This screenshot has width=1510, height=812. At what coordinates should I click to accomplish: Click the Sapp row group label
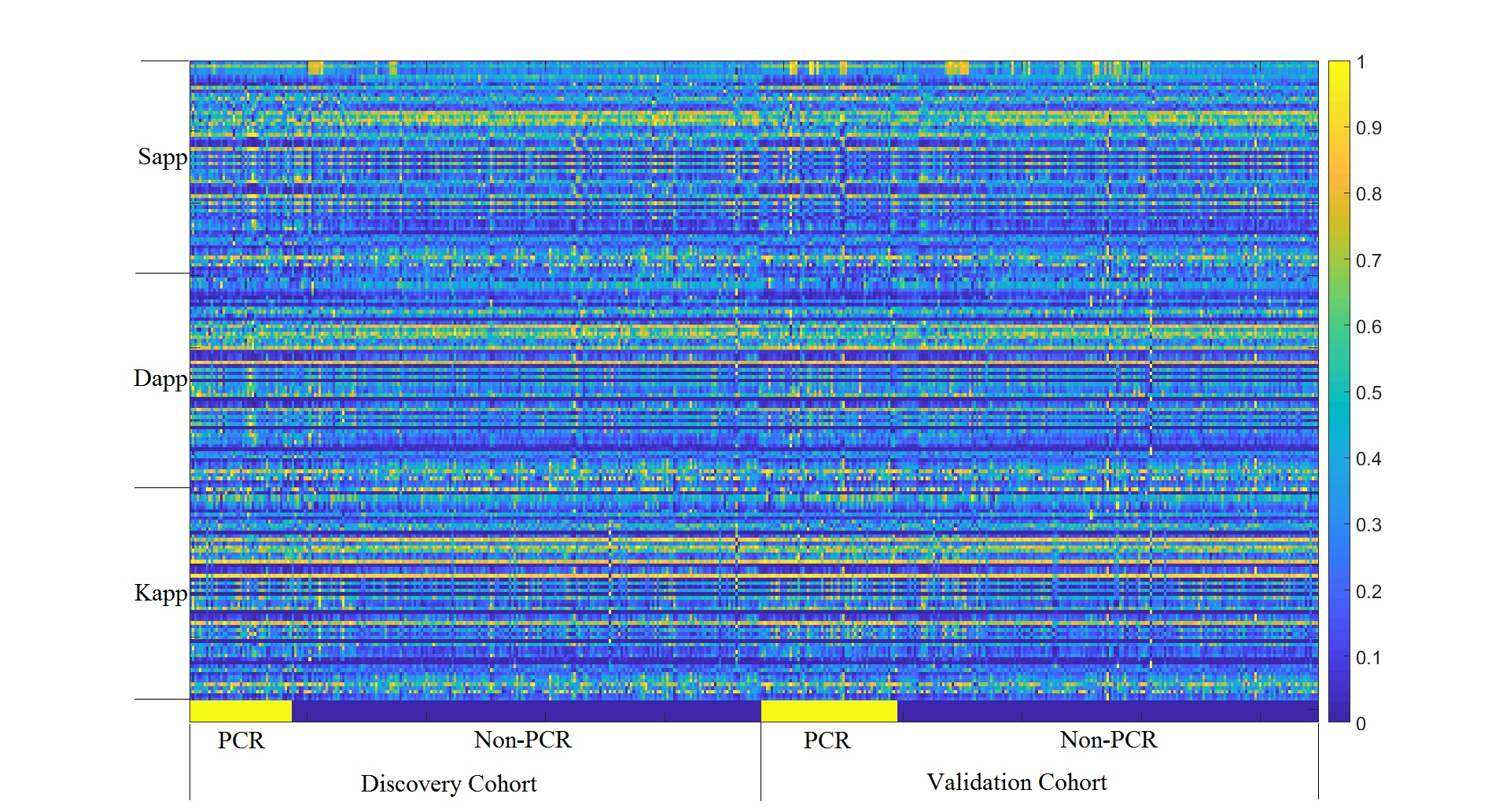(x=163, y=157)
